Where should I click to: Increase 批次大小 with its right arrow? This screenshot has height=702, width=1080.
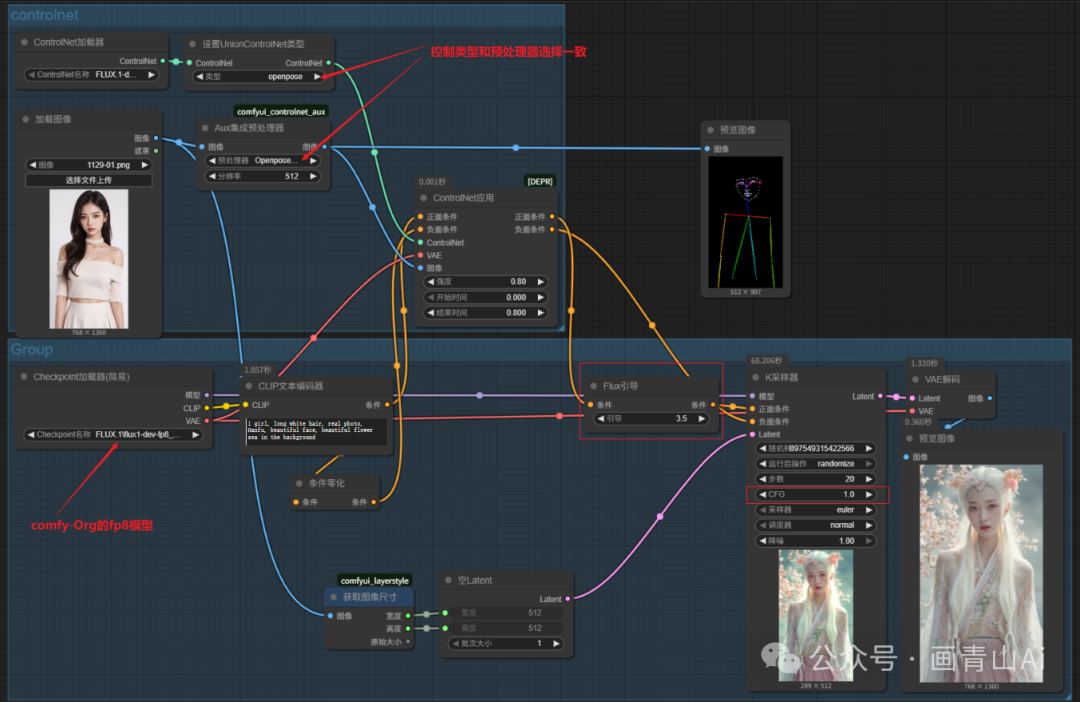click(x=555, y=643)
